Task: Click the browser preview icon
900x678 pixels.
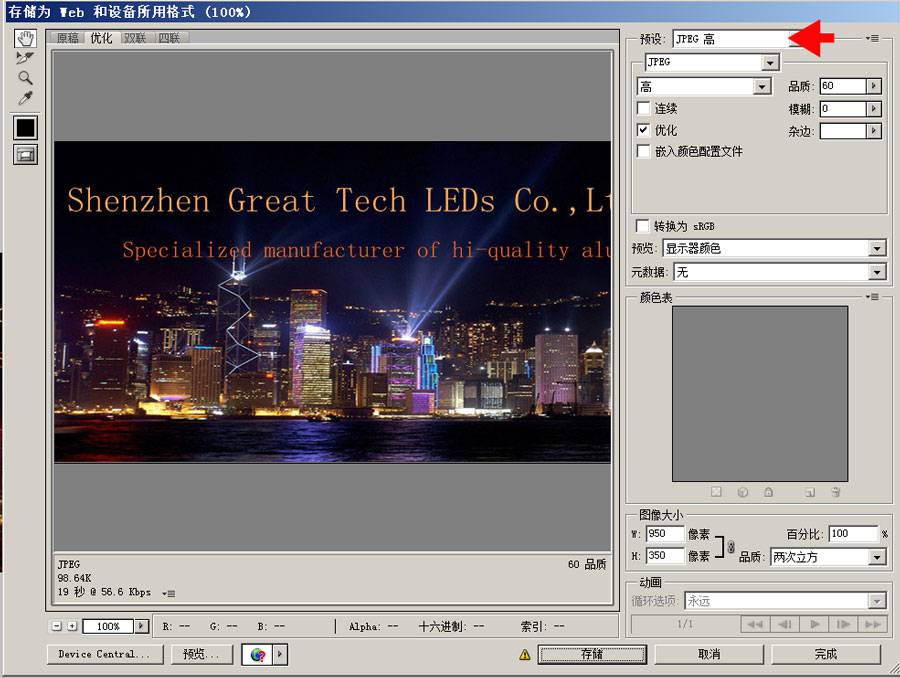Action: 258,654
